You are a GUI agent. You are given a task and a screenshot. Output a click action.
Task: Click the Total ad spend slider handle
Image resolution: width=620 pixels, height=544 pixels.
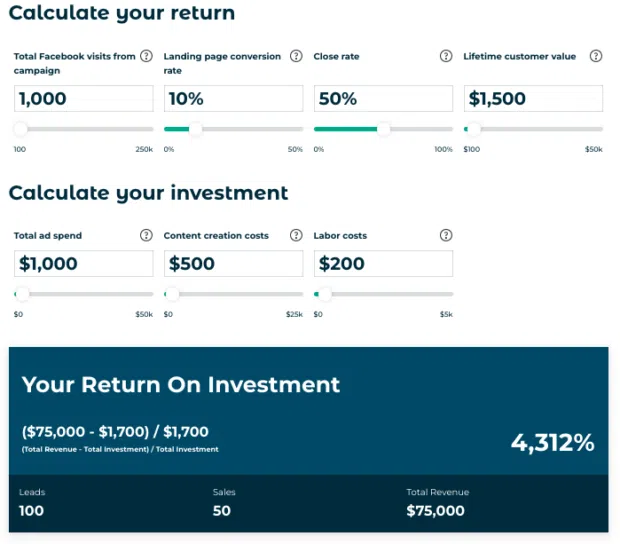point(23,294)
